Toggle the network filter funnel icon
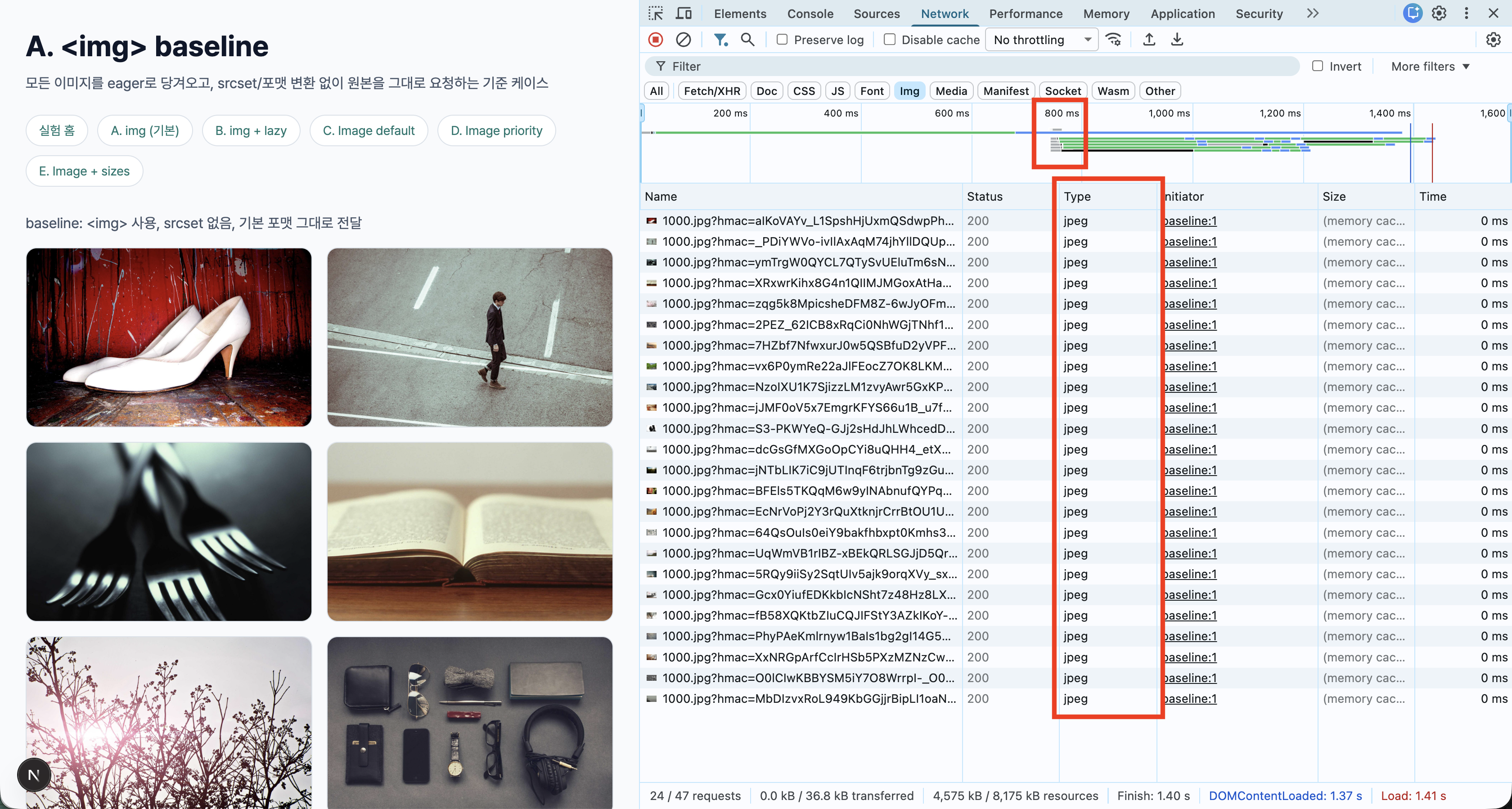 pyautogui.click(x=720, y=40)
